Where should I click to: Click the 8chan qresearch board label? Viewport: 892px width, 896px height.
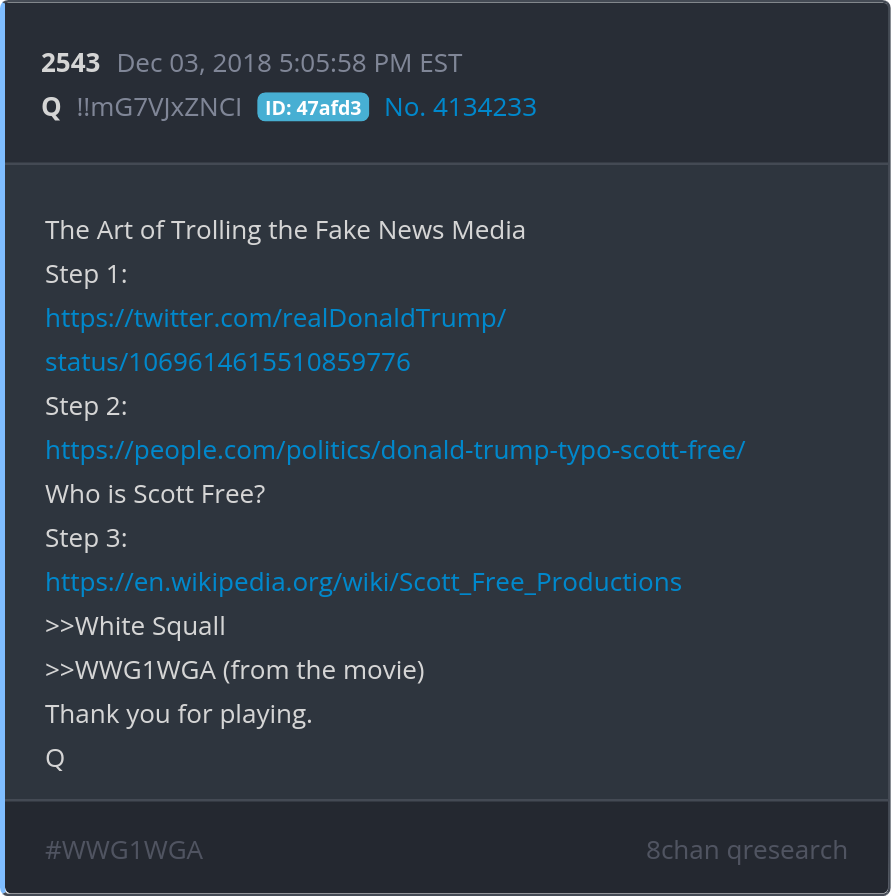coord(746,850)
